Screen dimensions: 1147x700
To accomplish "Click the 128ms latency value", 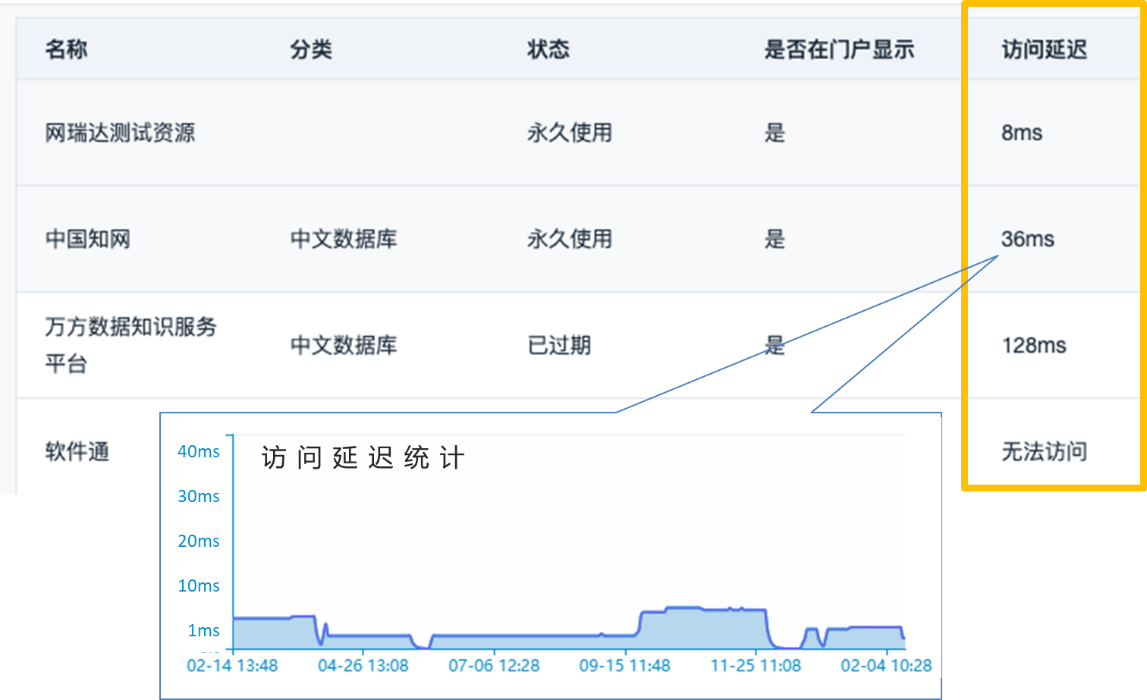I will click(1034, 346).
